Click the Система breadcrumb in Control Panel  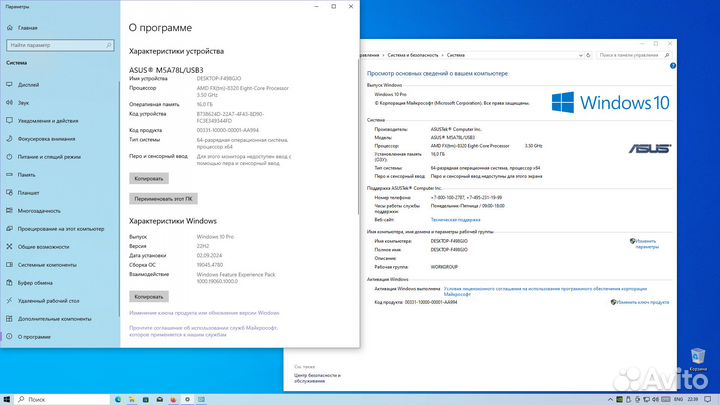456,55
